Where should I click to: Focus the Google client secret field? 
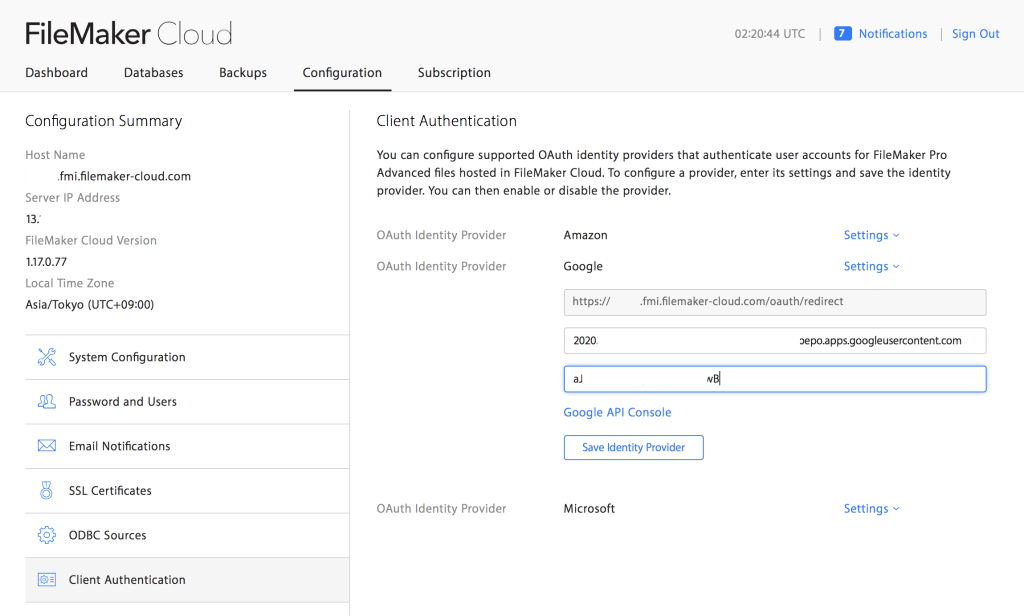click(775, 379)
